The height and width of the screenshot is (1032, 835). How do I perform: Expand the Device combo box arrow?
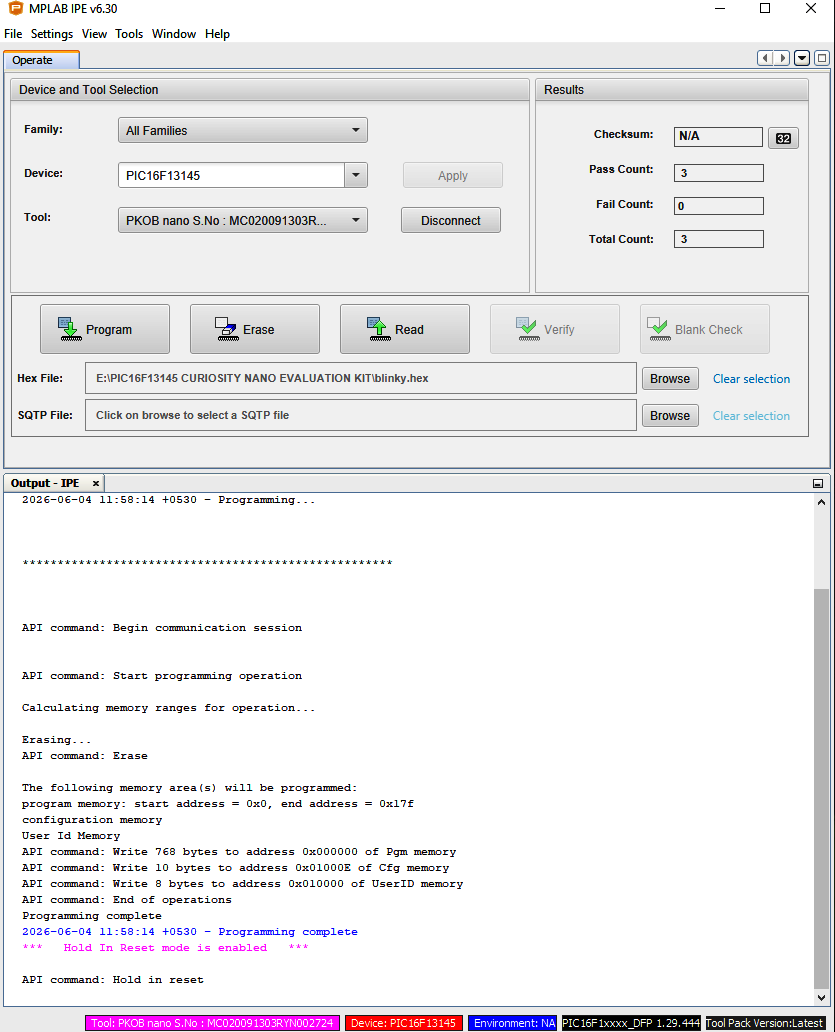[356, 175]
